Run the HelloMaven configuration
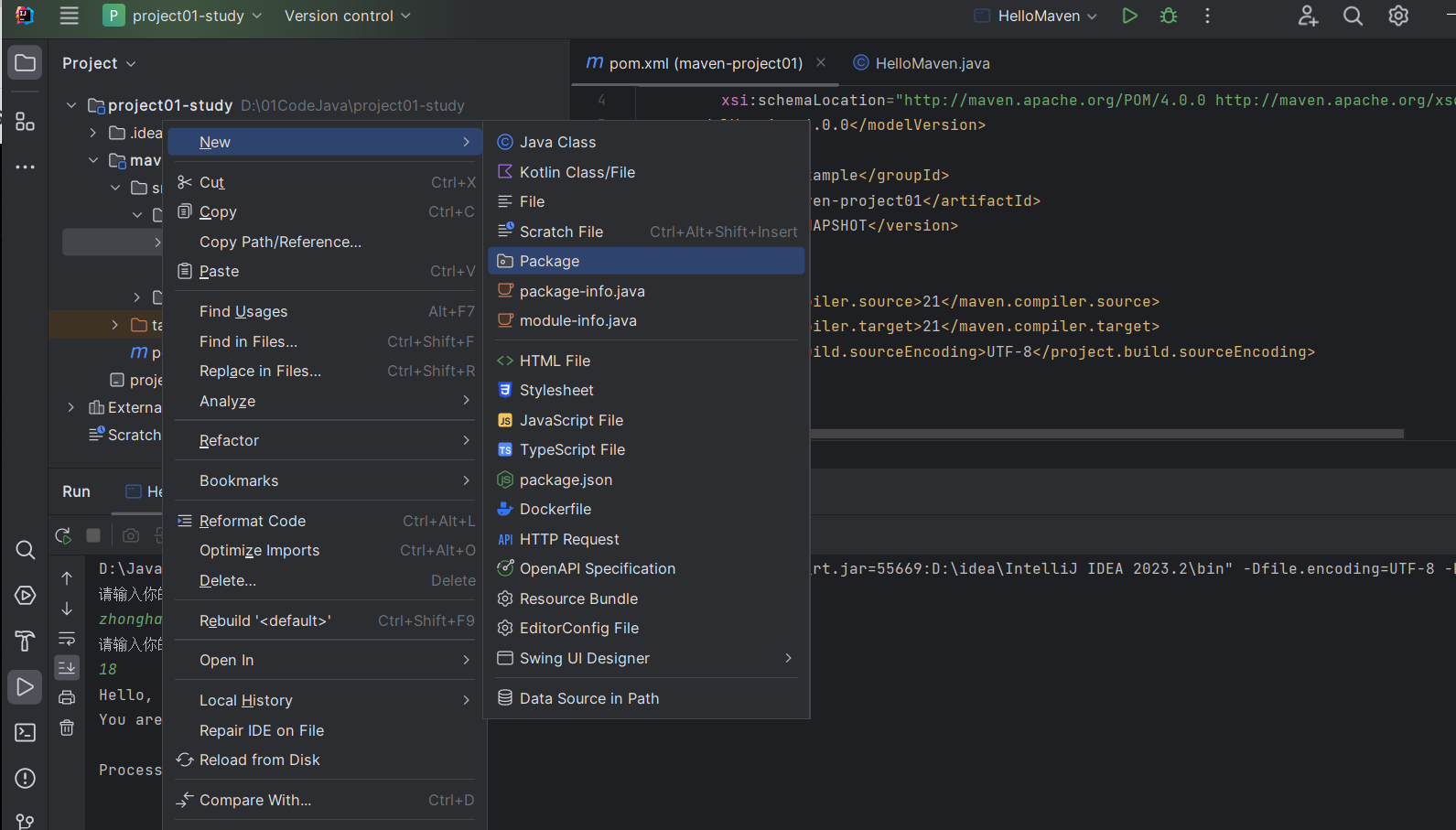The image size is (1456, 830). [x=1129, y=16]
